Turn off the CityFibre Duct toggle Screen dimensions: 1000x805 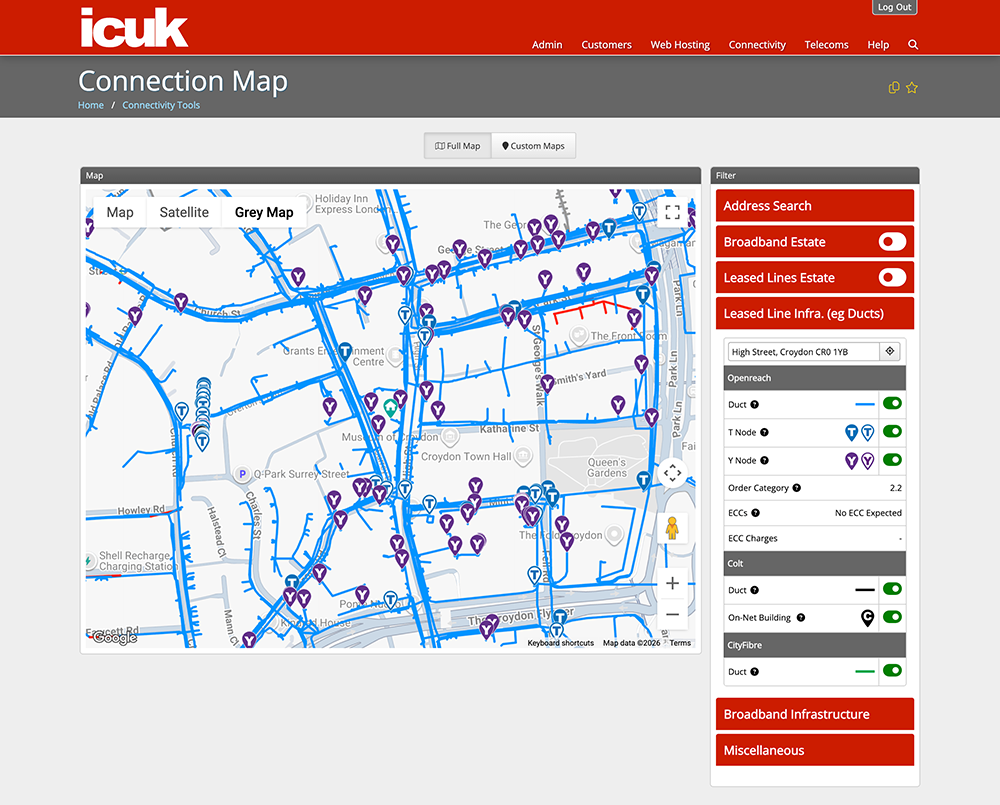tap(892, 671)
